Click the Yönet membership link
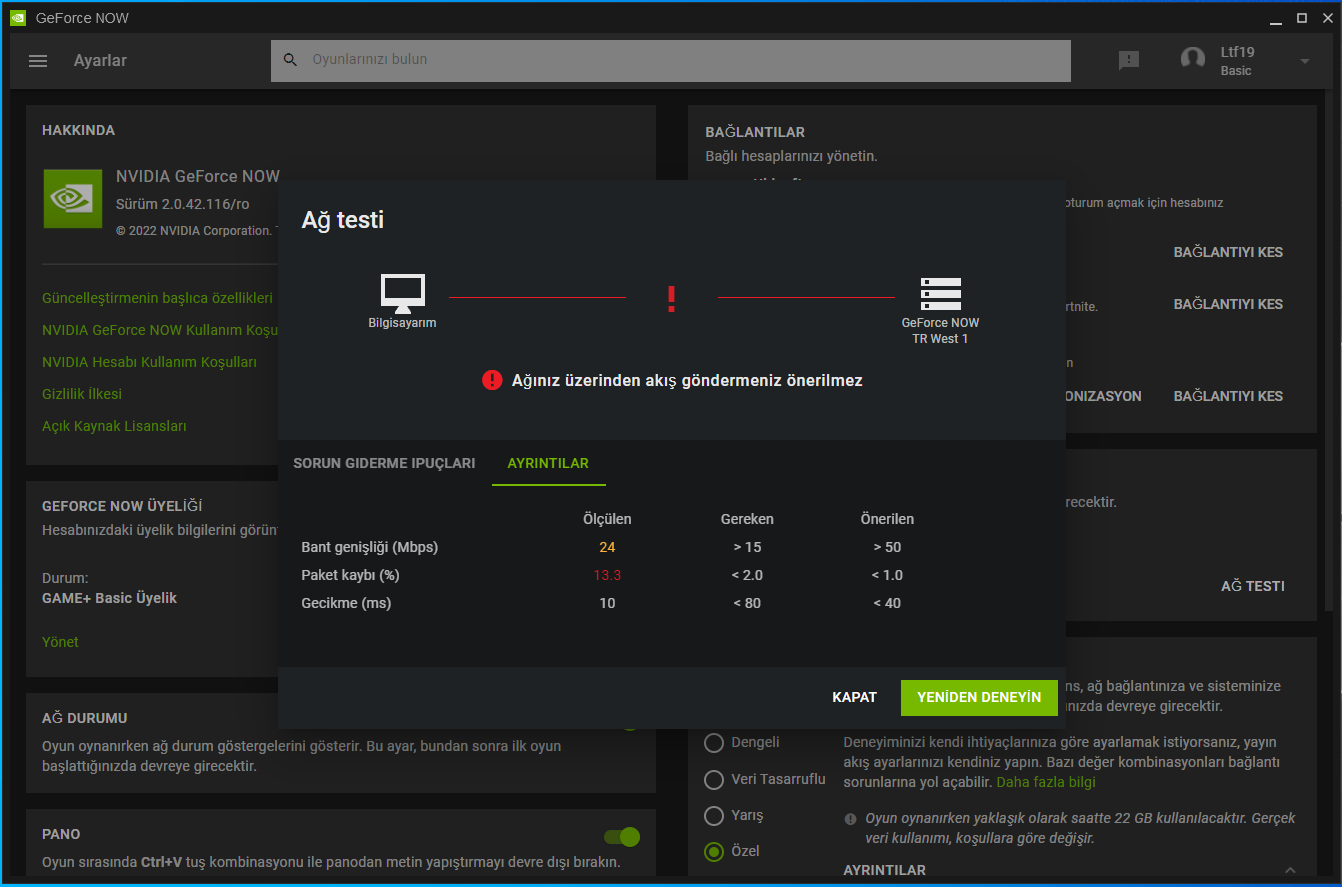The width and height of the screenshot is (1342, 887). (60, 642)
